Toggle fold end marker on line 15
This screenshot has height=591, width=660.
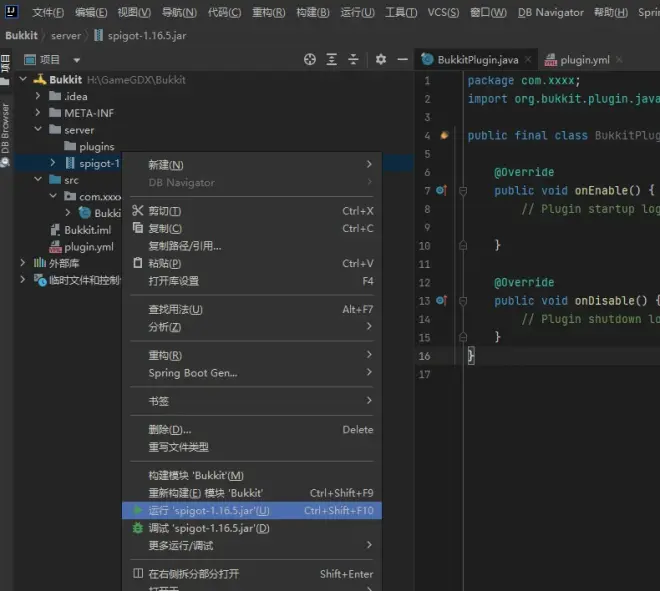pyautogui.click(x=463, y=337)
